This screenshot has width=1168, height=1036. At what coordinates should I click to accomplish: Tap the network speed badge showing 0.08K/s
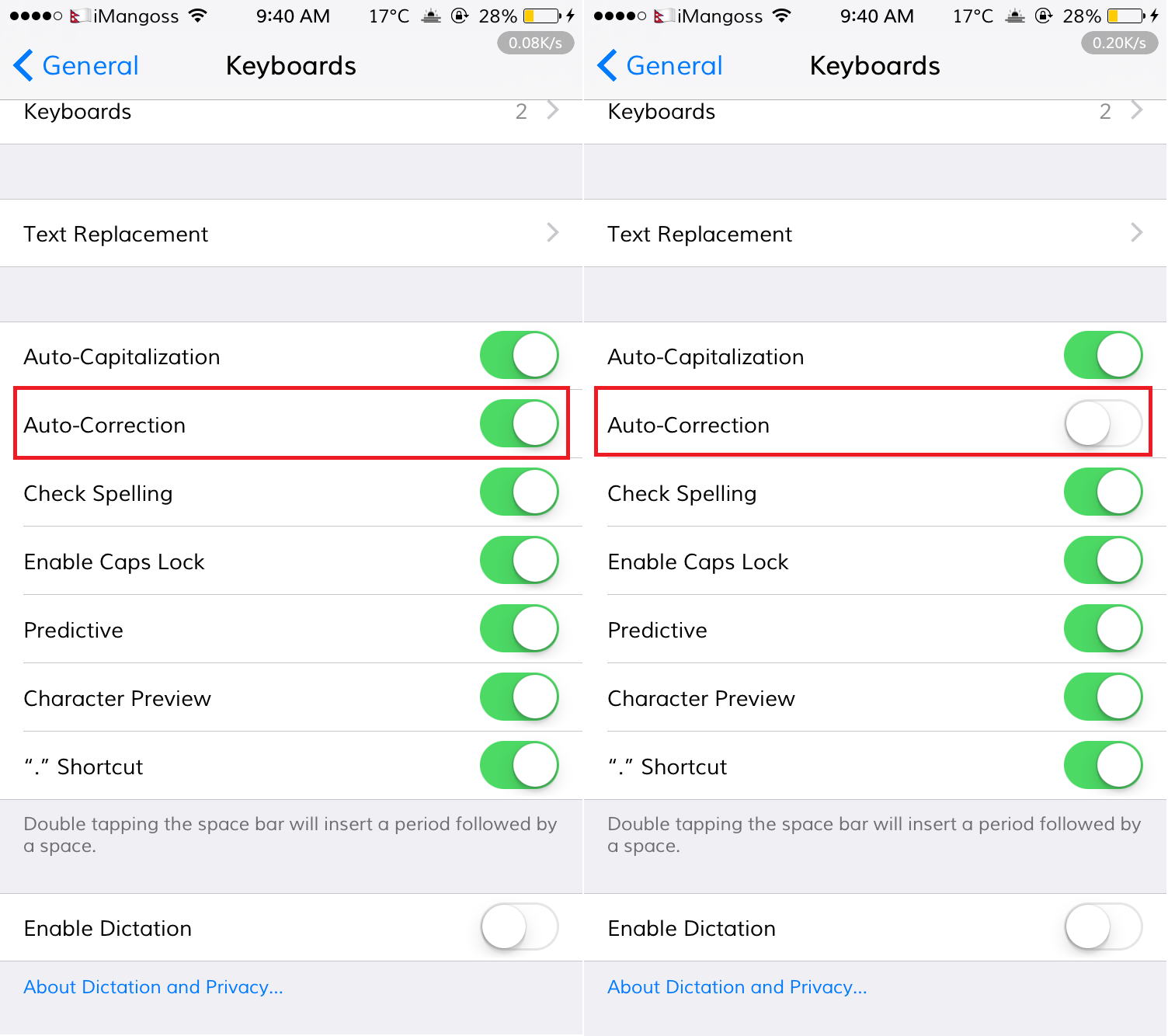534,43
